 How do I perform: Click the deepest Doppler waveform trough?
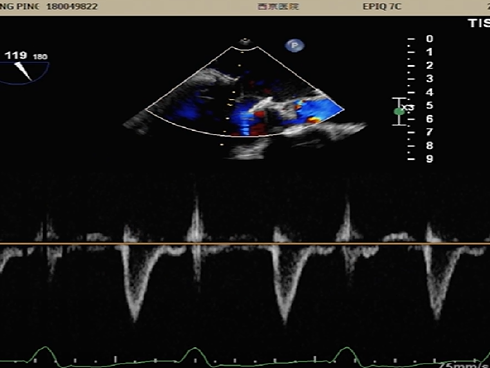(x=284, y=322)
